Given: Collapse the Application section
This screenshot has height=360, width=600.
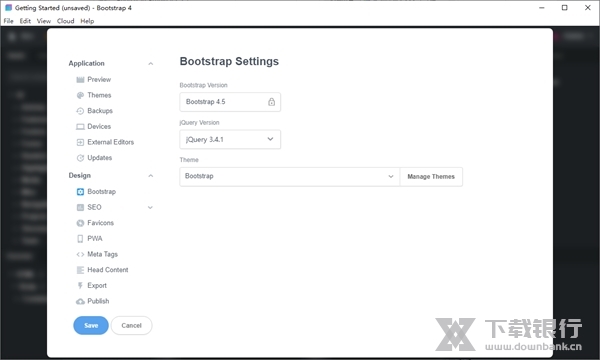Looking at the screenshot, I should click(x=150, y=64).
